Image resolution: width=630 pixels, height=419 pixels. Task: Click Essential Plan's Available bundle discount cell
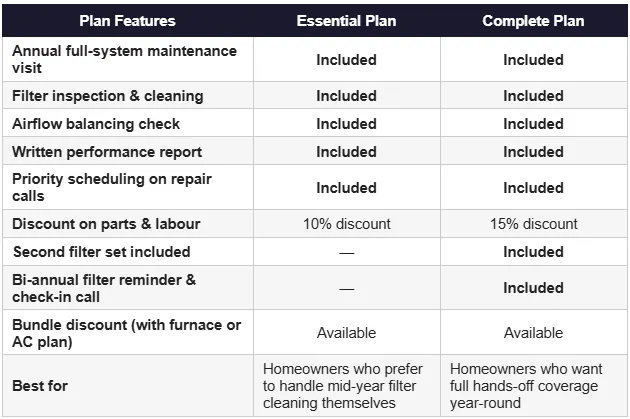346,333
